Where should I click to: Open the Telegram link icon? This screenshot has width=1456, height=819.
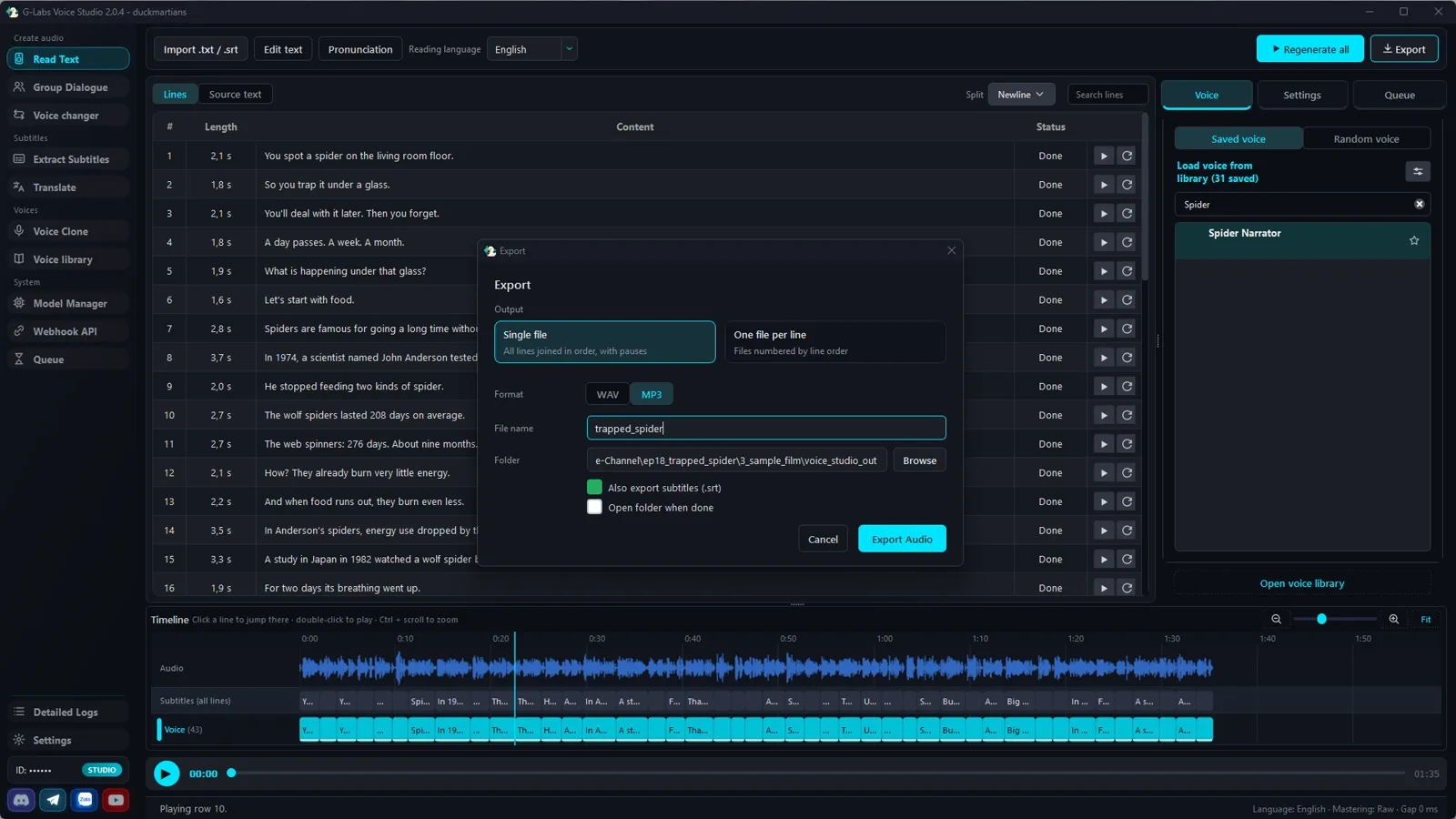(x=53, y=800)
